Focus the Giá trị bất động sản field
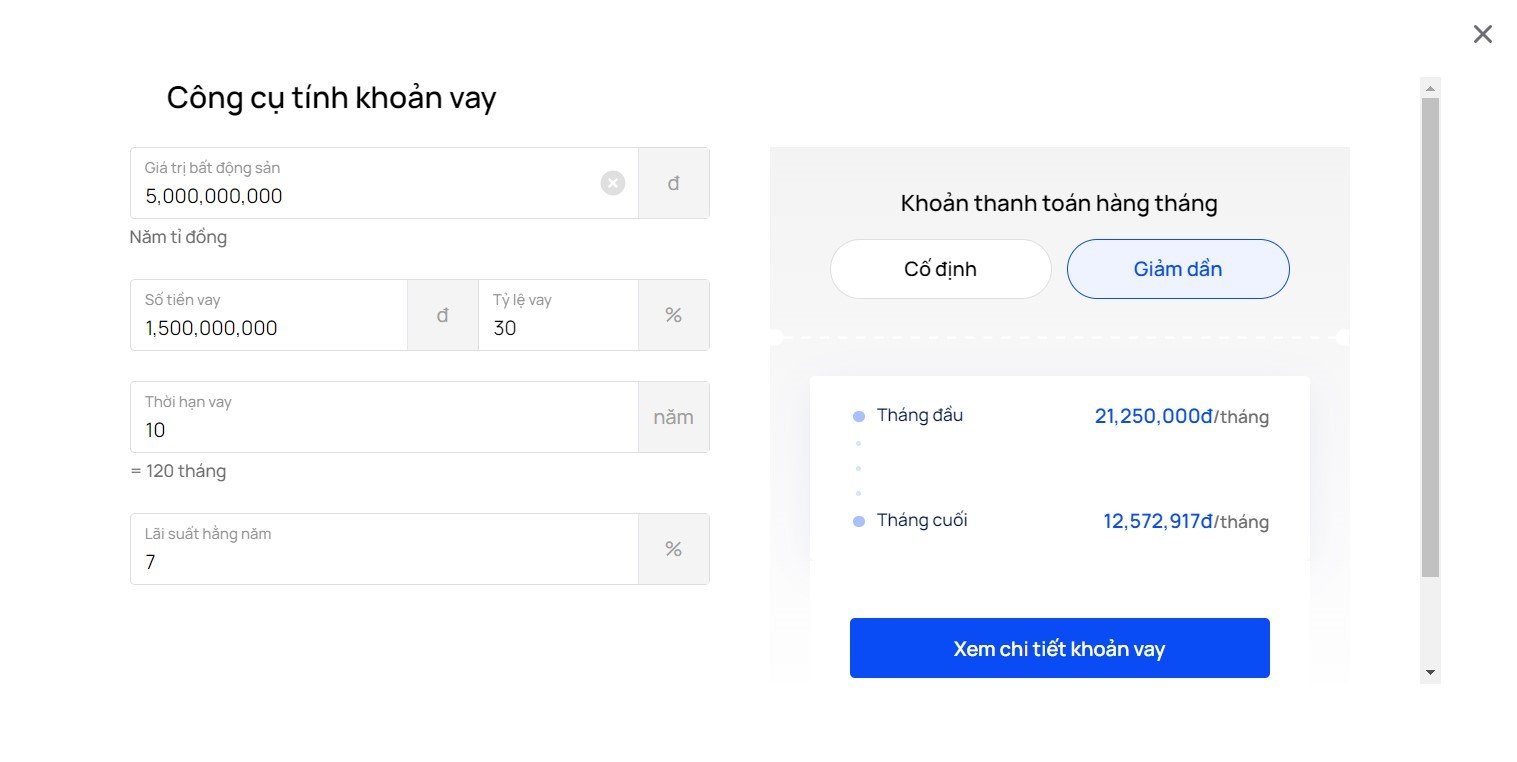1517x762 pixels. 384,183
